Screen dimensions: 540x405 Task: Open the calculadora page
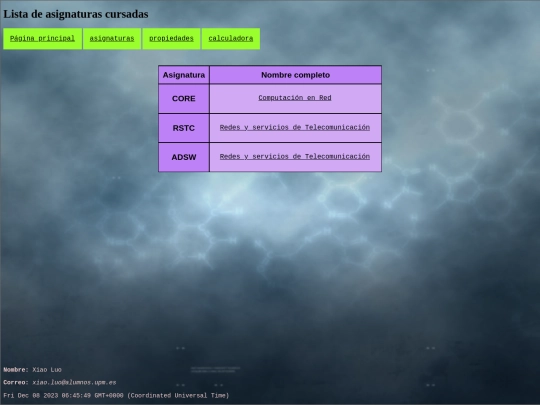231,39
